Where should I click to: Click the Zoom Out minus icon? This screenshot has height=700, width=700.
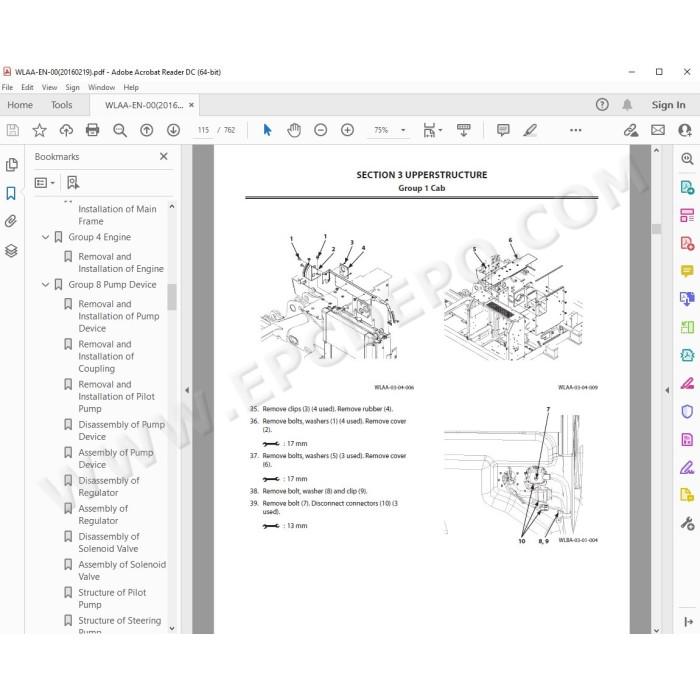tap(321, 130)
